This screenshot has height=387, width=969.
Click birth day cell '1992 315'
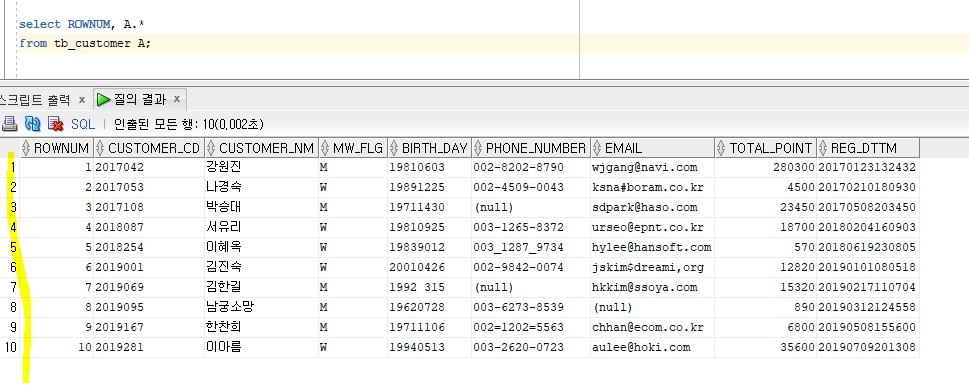coord(429,287)
